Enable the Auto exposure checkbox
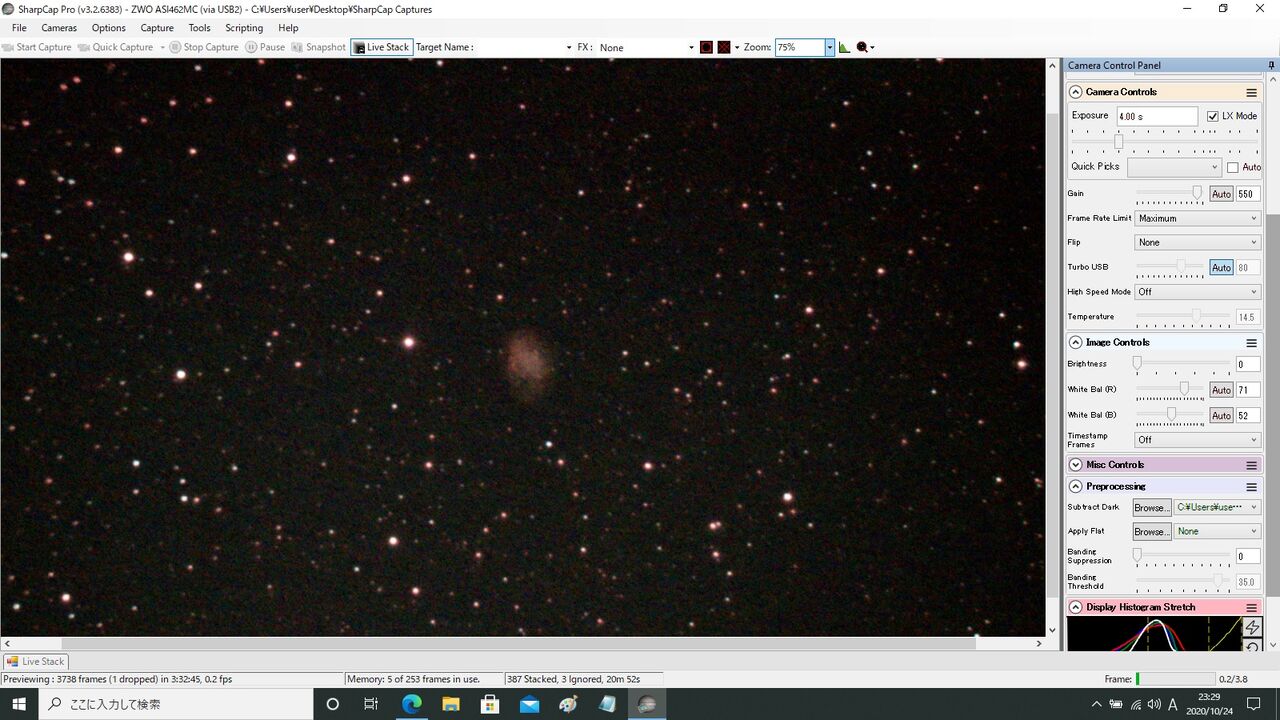The image size is (1280, 720). 1232,167
